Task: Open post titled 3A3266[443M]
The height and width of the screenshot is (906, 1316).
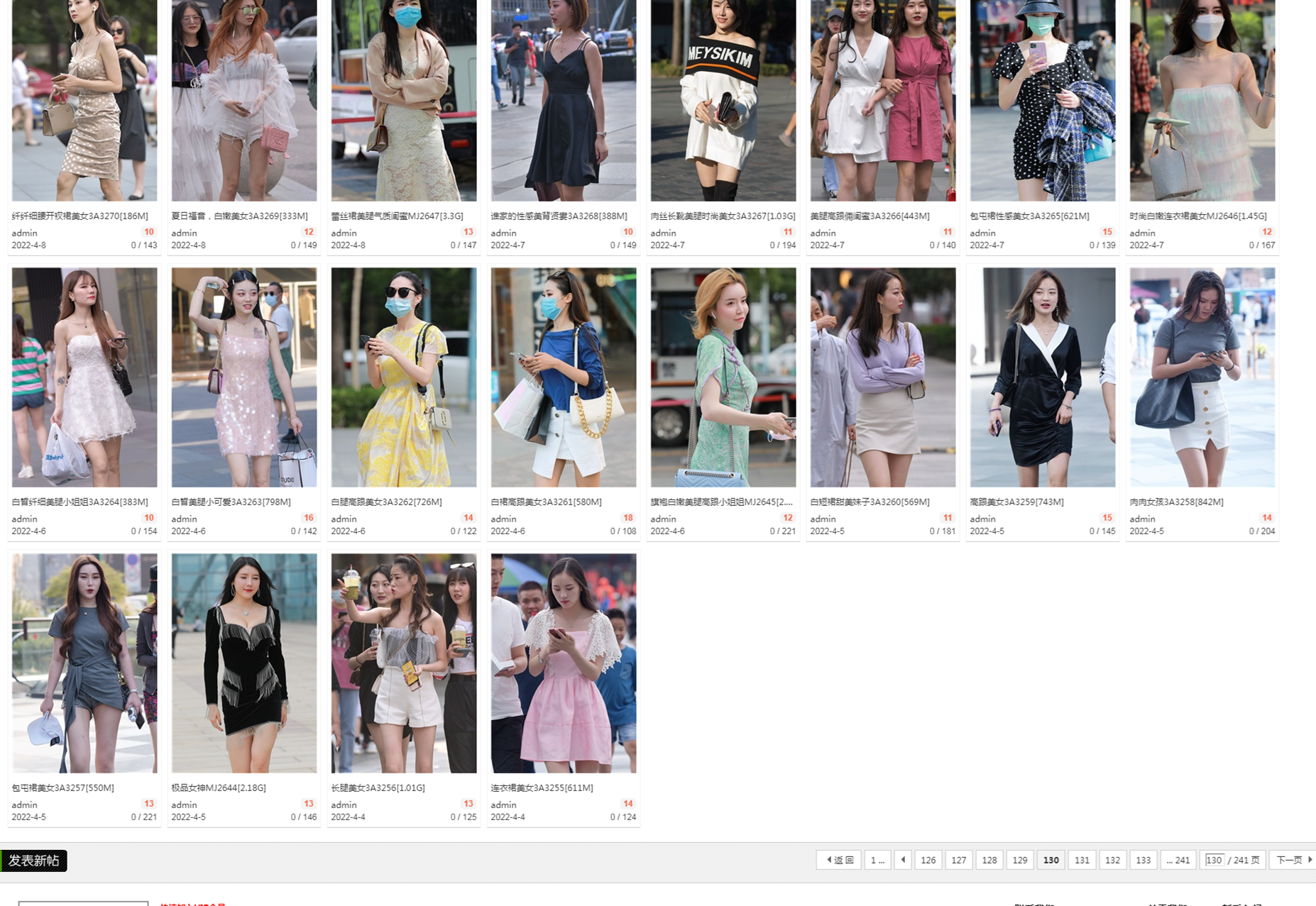Action: coord(870,216)
